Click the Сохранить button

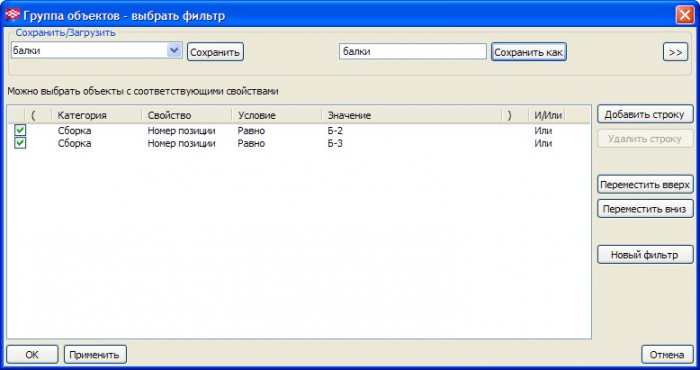pos(215,52)
